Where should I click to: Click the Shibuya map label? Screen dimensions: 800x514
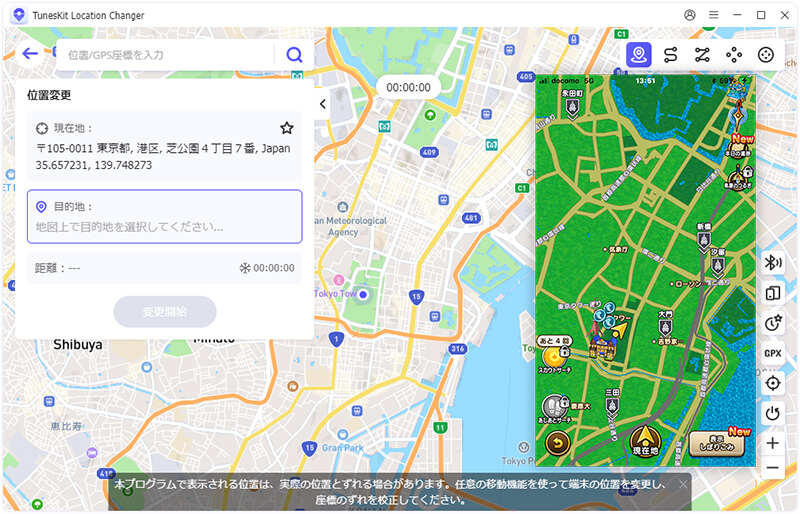pyautogui.click(x=78, y=345)
